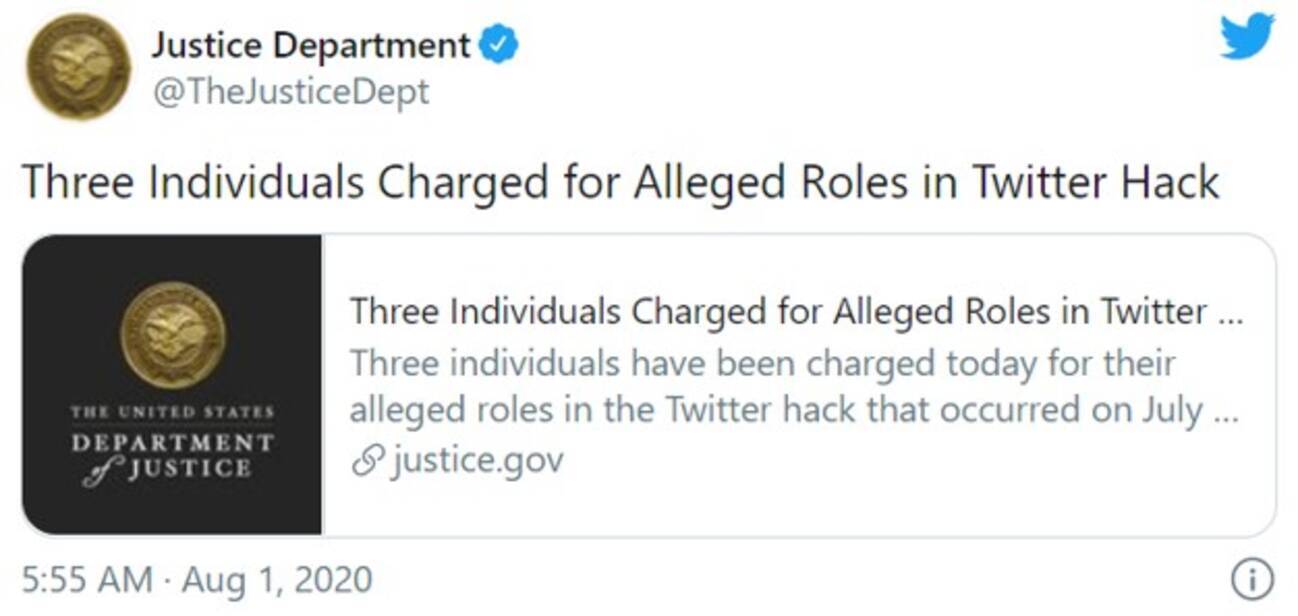Click the blue verified checkmark badge
This screenshot has width=1298, height=616.
coord(499,46)
